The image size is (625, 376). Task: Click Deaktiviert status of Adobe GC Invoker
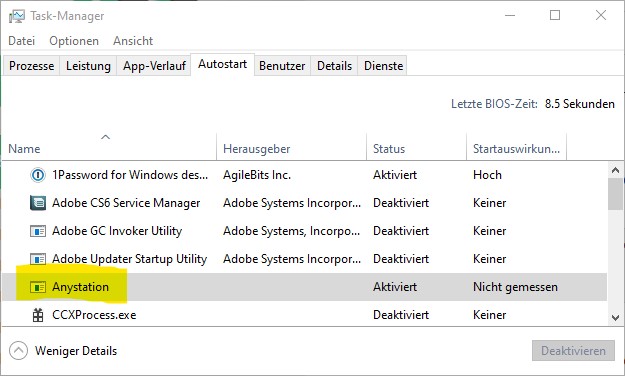click(401, 231)
